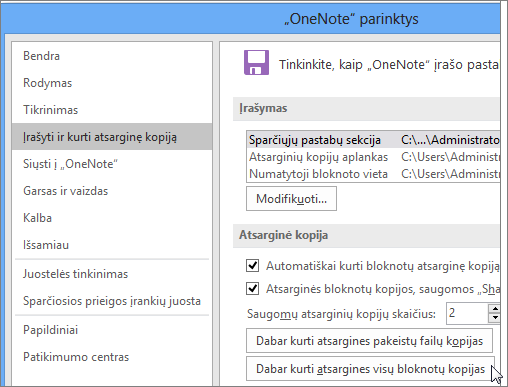Select Įrašyti ir kurti atsarginę kopiją category

click(112, 137)
